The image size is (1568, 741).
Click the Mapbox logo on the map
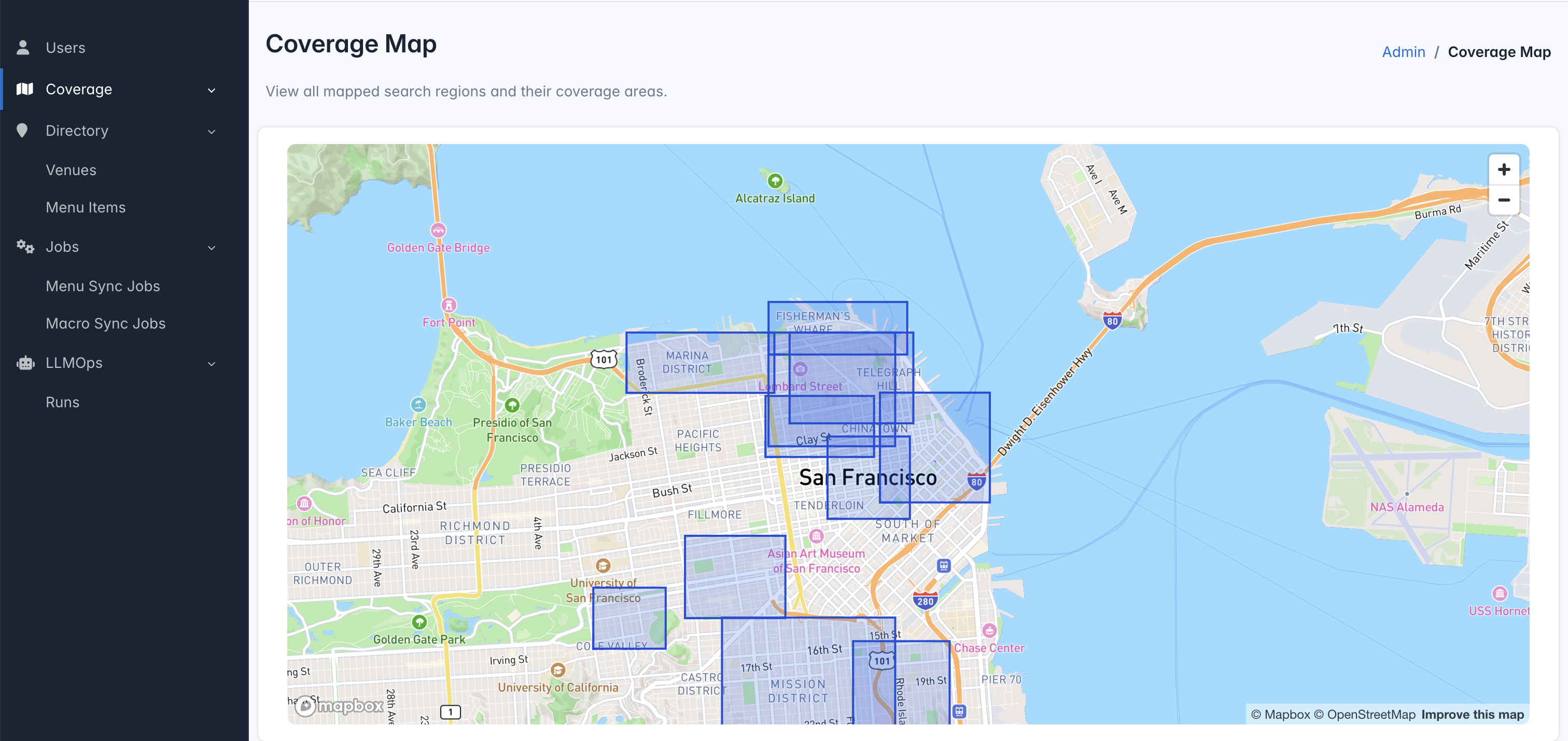pyautogui.click(x=340, y=706)
